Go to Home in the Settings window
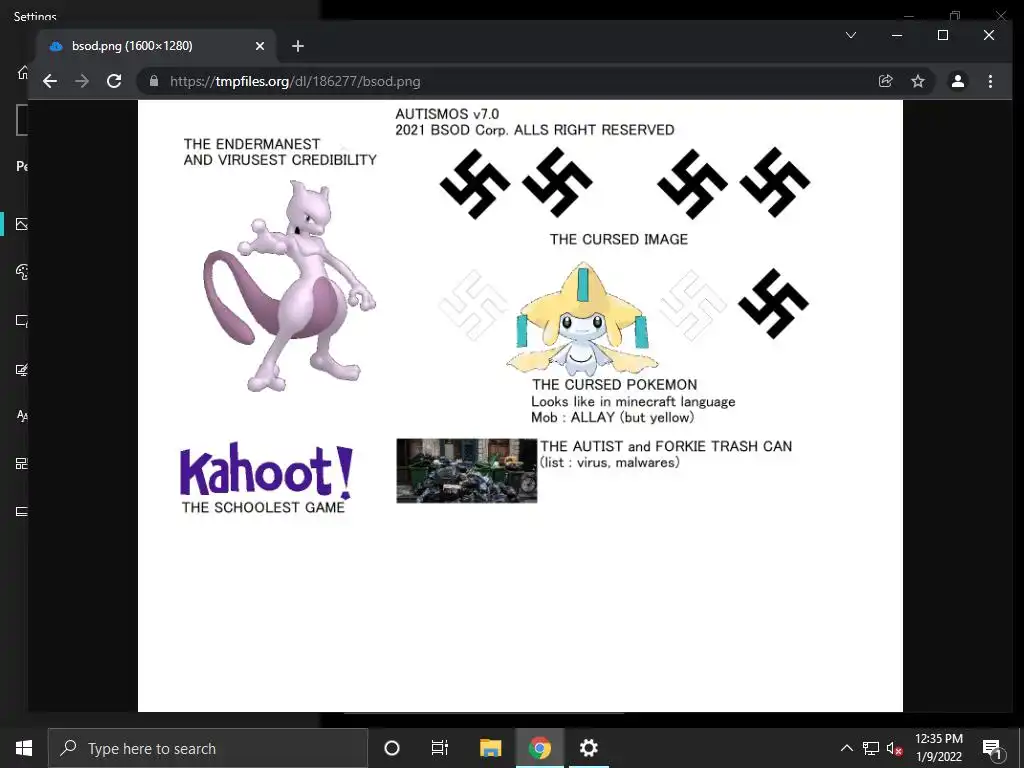This screenshot has width=1024, height=768. (23, 72)
